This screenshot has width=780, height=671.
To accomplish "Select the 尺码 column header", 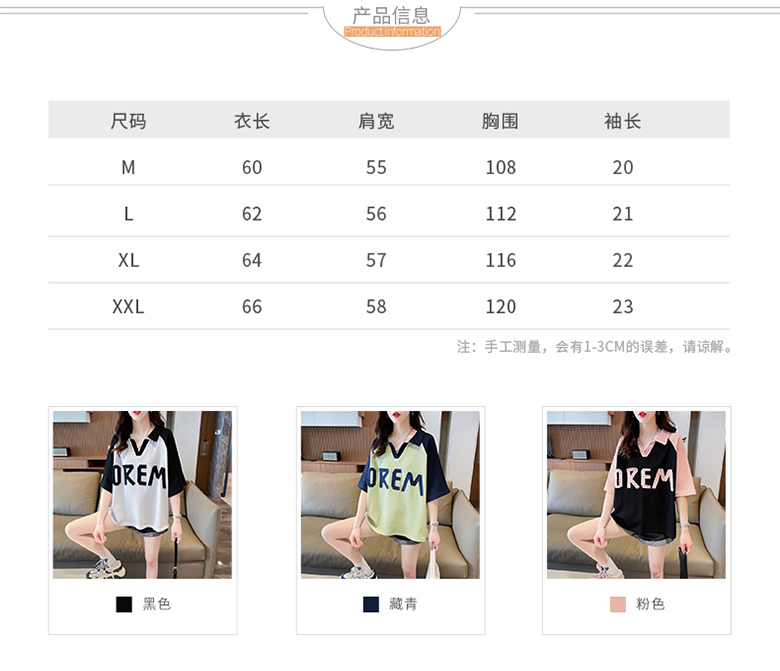I will pyautogui.click(x=128, y=121).
